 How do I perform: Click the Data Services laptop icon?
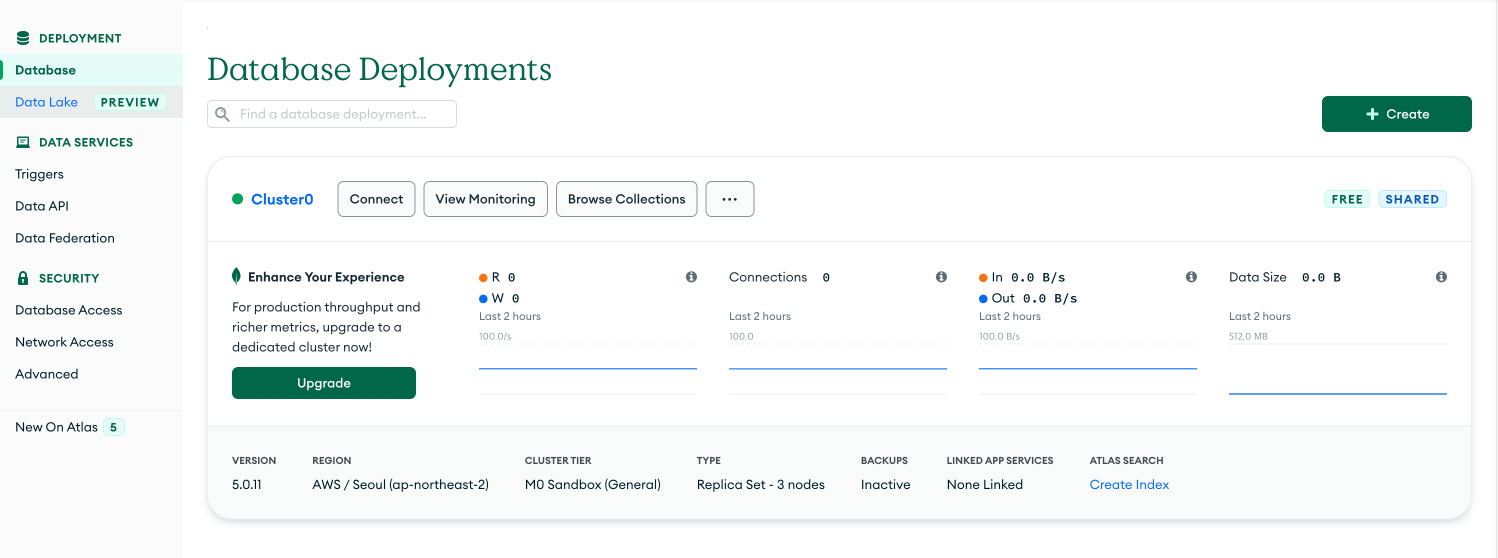[23, 142]
